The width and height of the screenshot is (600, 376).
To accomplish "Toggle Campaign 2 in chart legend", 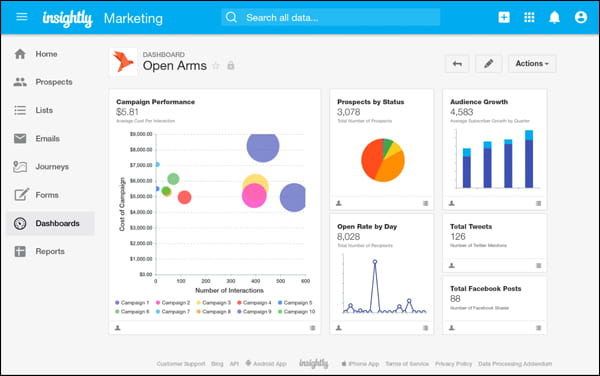I will coord(173,303).
